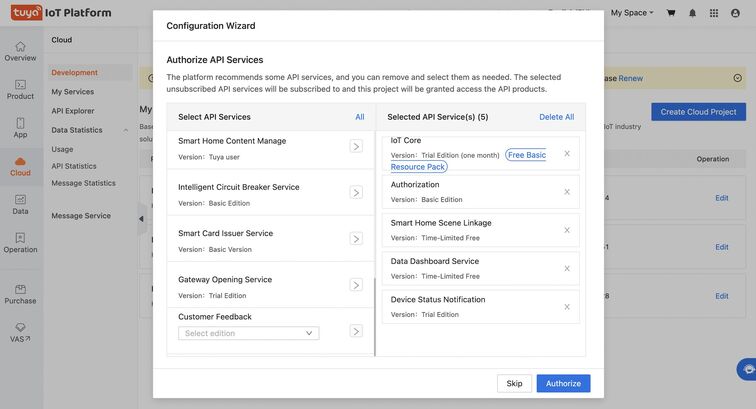This screenshot has height=409, width=756.
Task: Add Smart Home Content Manage service arrow
Action: pyautogui.click(x=356, y=146)
